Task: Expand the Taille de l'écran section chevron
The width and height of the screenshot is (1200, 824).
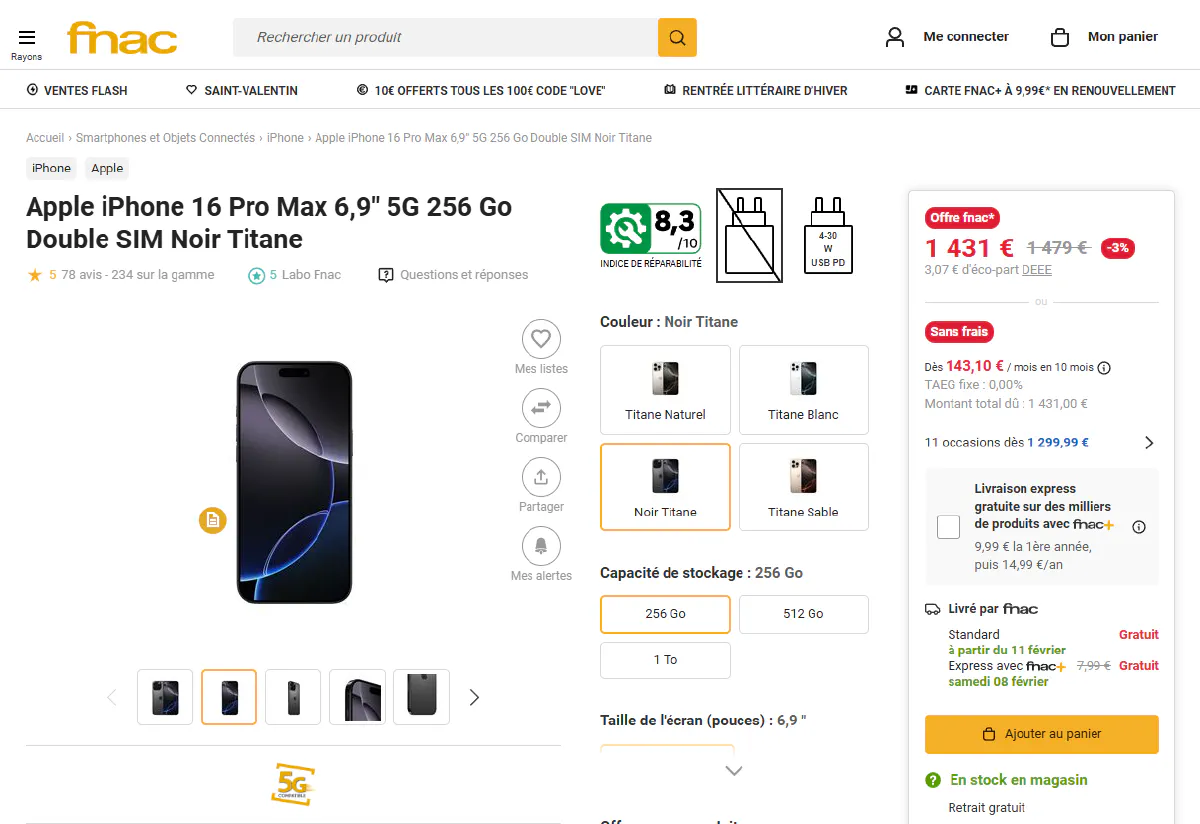Action: [733, 770]
